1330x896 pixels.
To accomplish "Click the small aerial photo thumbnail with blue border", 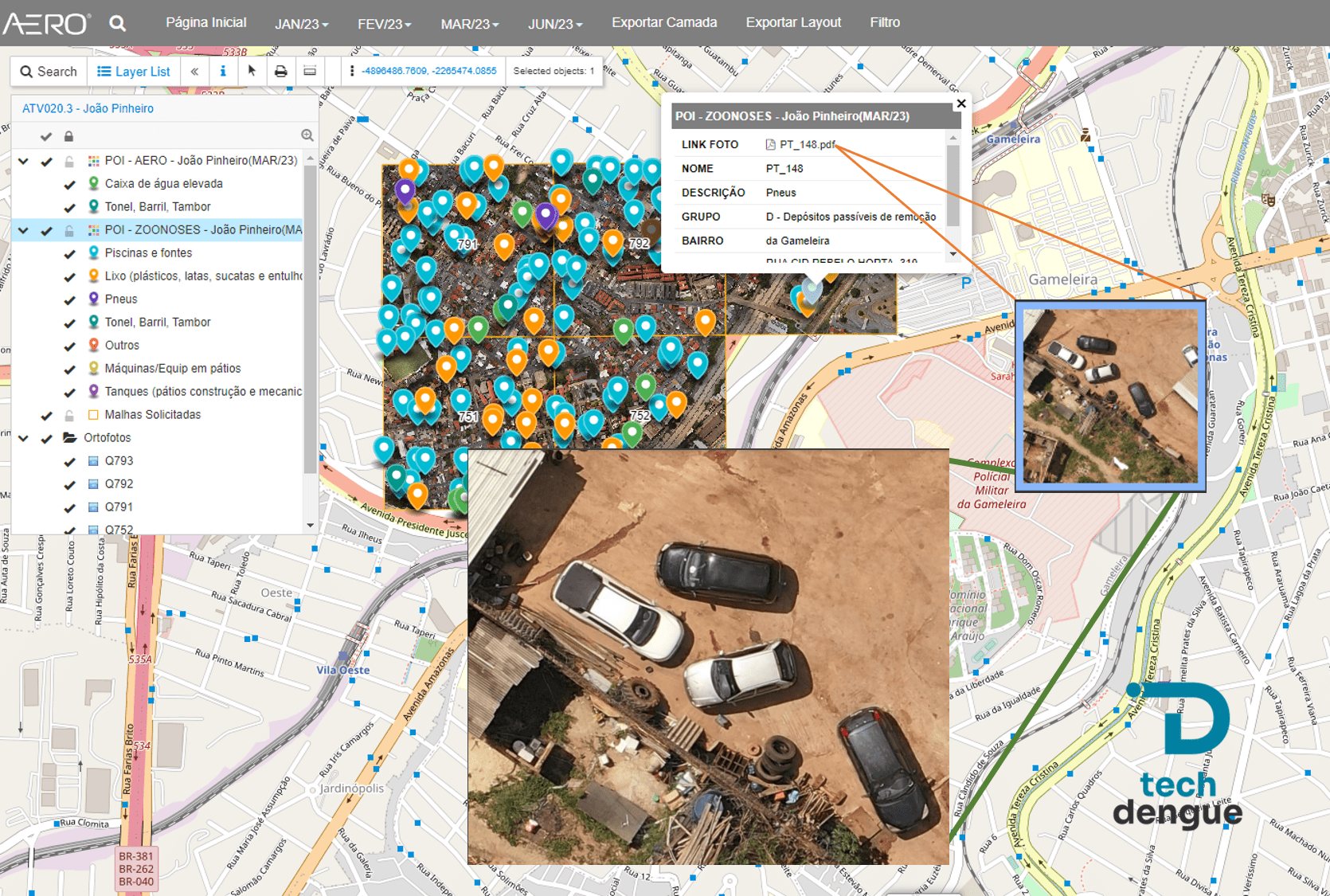I will pos(1110,396).
